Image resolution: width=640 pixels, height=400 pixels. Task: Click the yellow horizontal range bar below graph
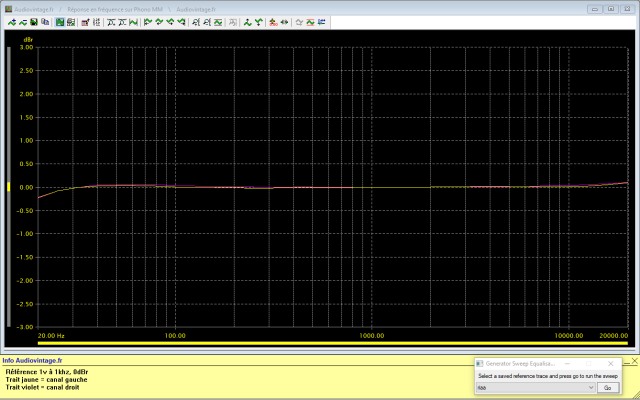[x=333, y=343]
